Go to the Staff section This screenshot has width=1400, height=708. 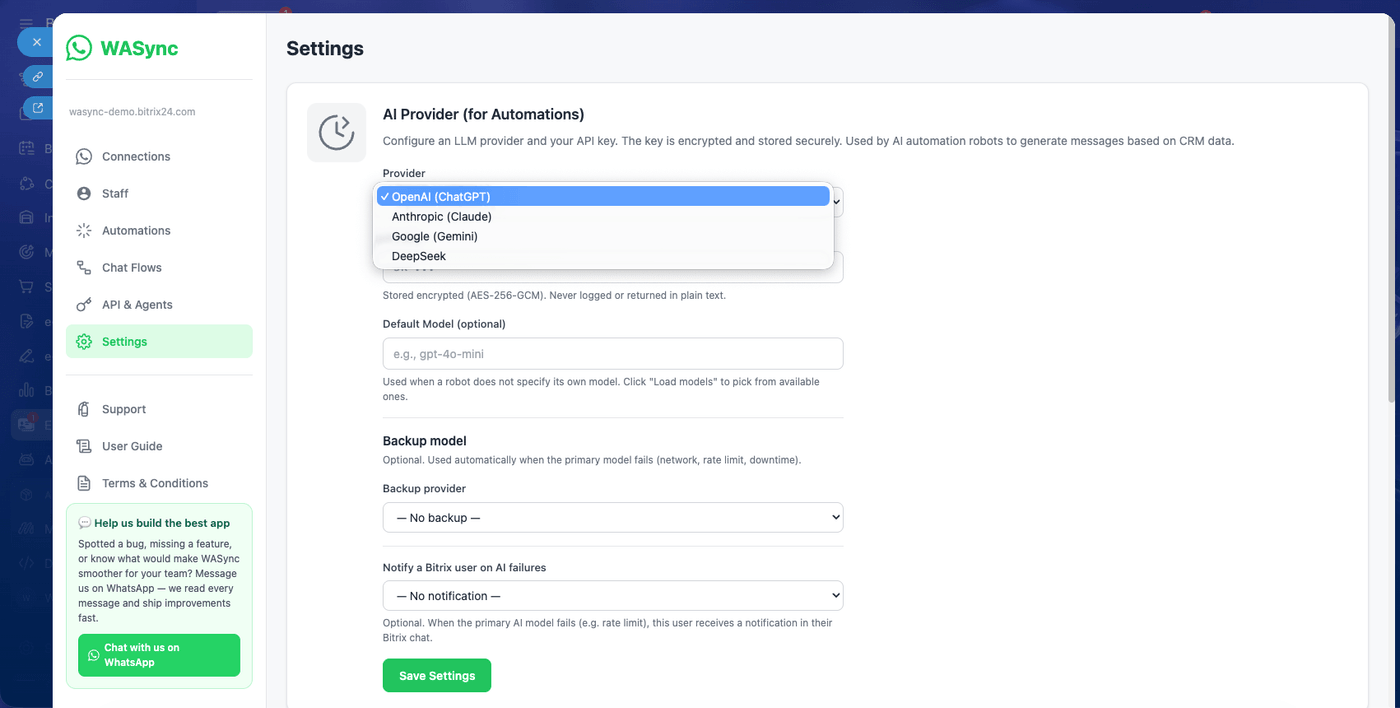coord(159,194)
